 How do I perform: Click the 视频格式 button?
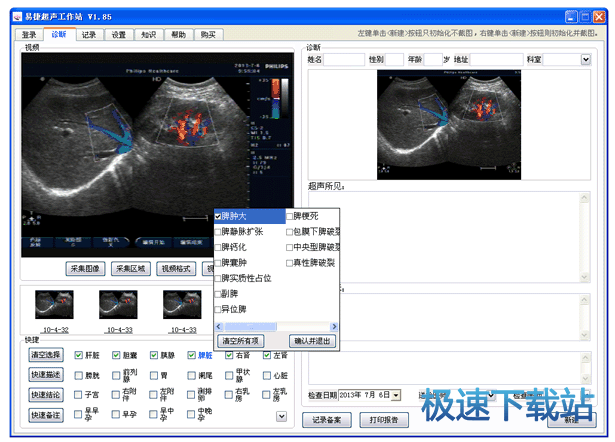176,269
